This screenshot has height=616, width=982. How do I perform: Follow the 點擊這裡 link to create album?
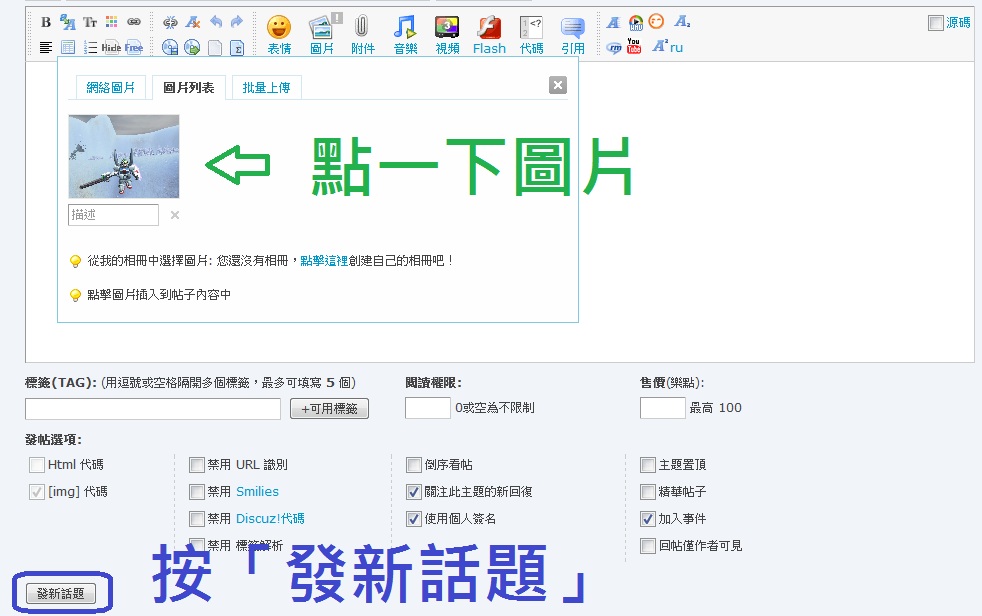click(324, 260)
